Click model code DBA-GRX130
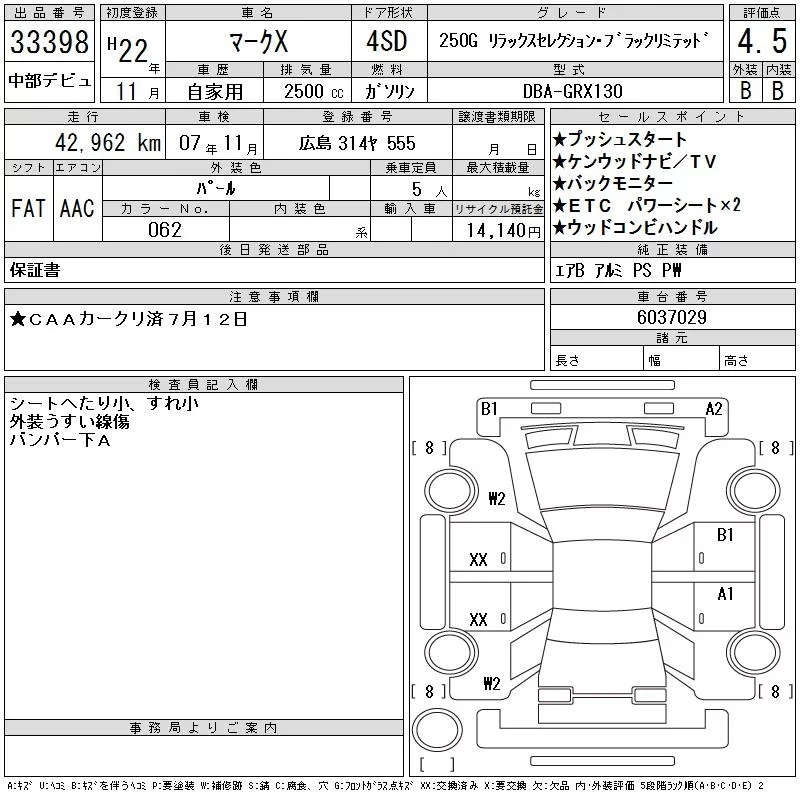The image size is (800, 800). (x=572, y=92)
